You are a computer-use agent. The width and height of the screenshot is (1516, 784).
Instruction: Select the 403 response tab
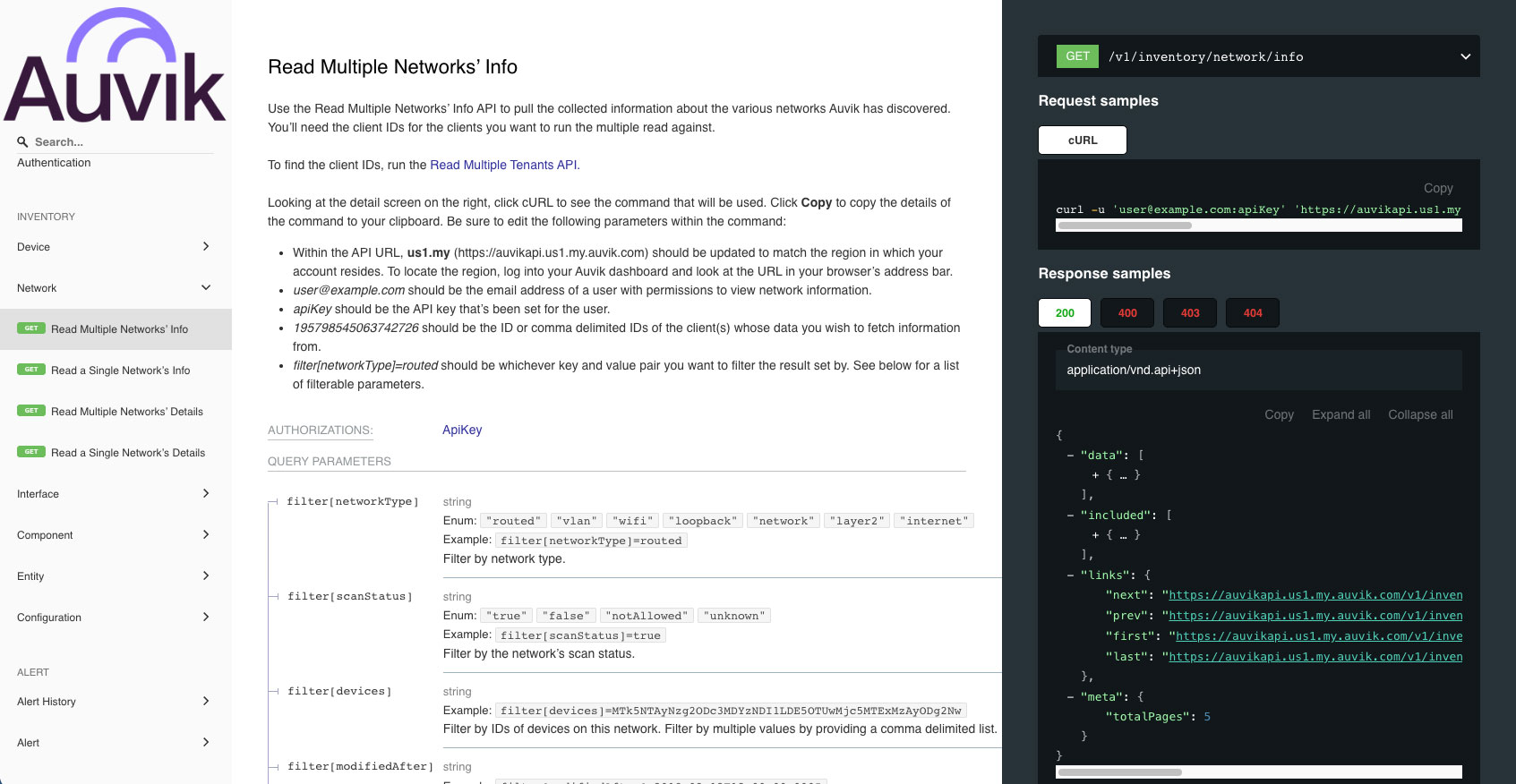pos(1190,312)
